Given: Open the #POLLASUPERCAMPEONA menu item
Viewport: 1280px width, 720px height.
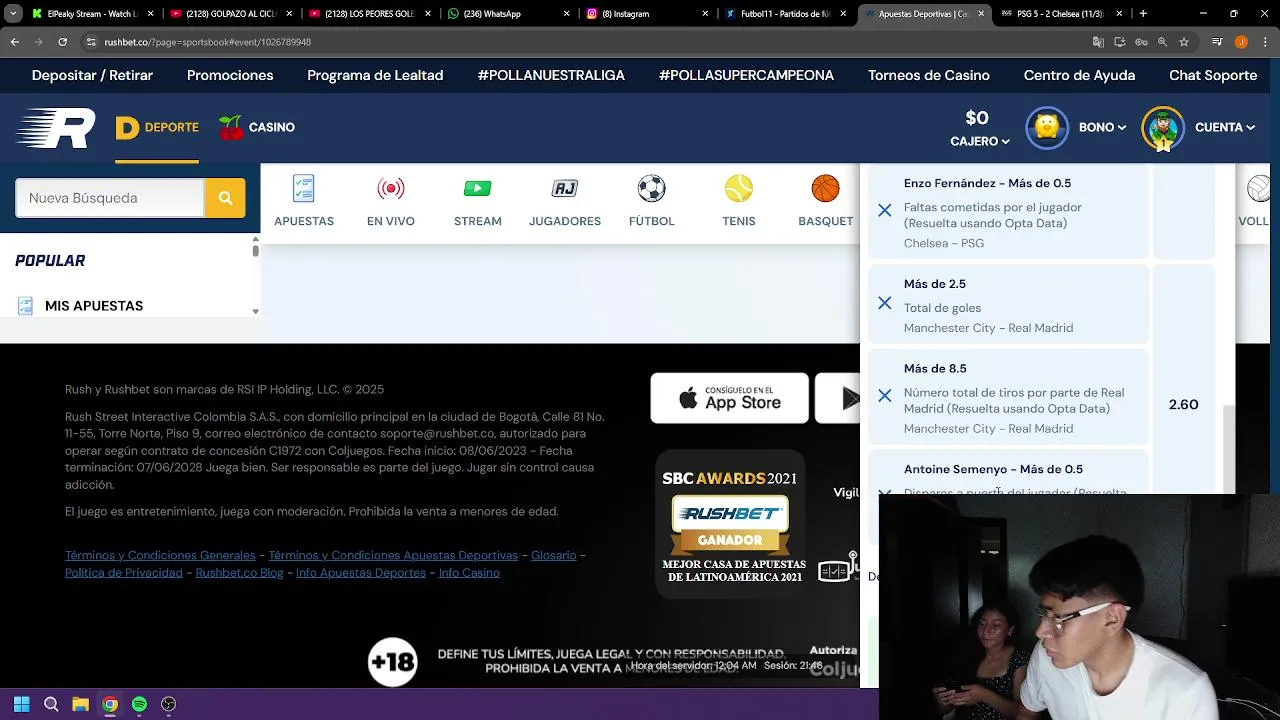Looking at the screenshot, I should (746, 75).
